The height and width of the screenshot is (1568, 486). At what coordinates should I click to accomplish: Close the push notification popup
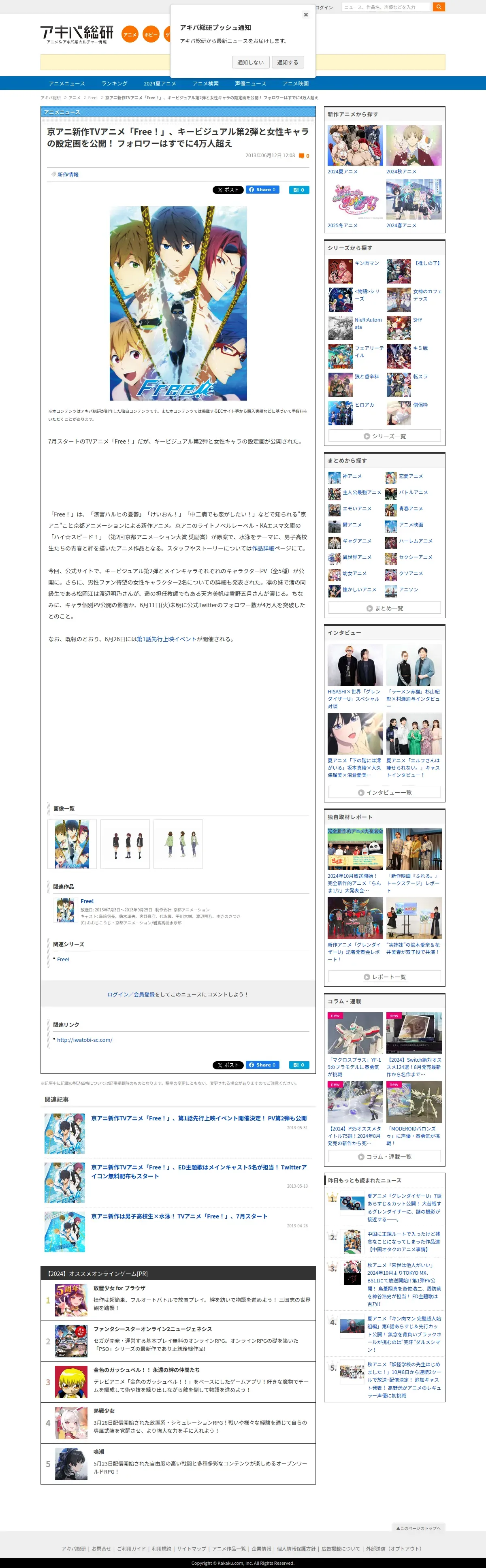(x=306, y=15)
